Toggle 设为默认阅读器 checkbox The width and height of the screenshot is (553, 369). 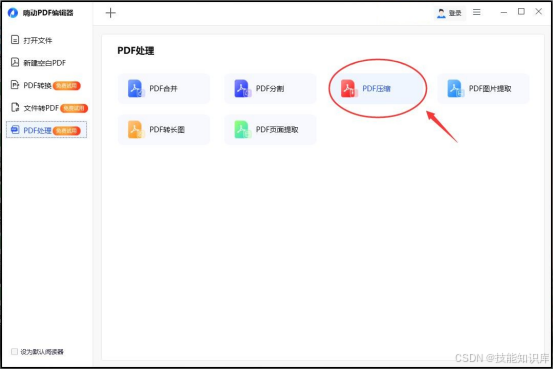tap(14, 351)
